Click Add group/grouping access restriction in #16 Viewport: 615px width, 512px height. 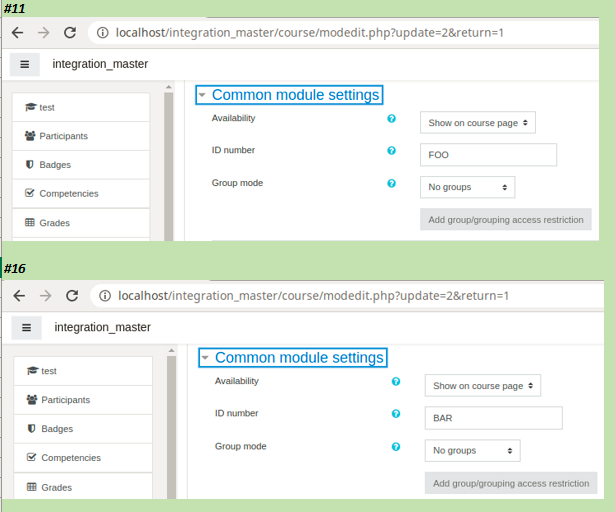[x=511, y=483]
